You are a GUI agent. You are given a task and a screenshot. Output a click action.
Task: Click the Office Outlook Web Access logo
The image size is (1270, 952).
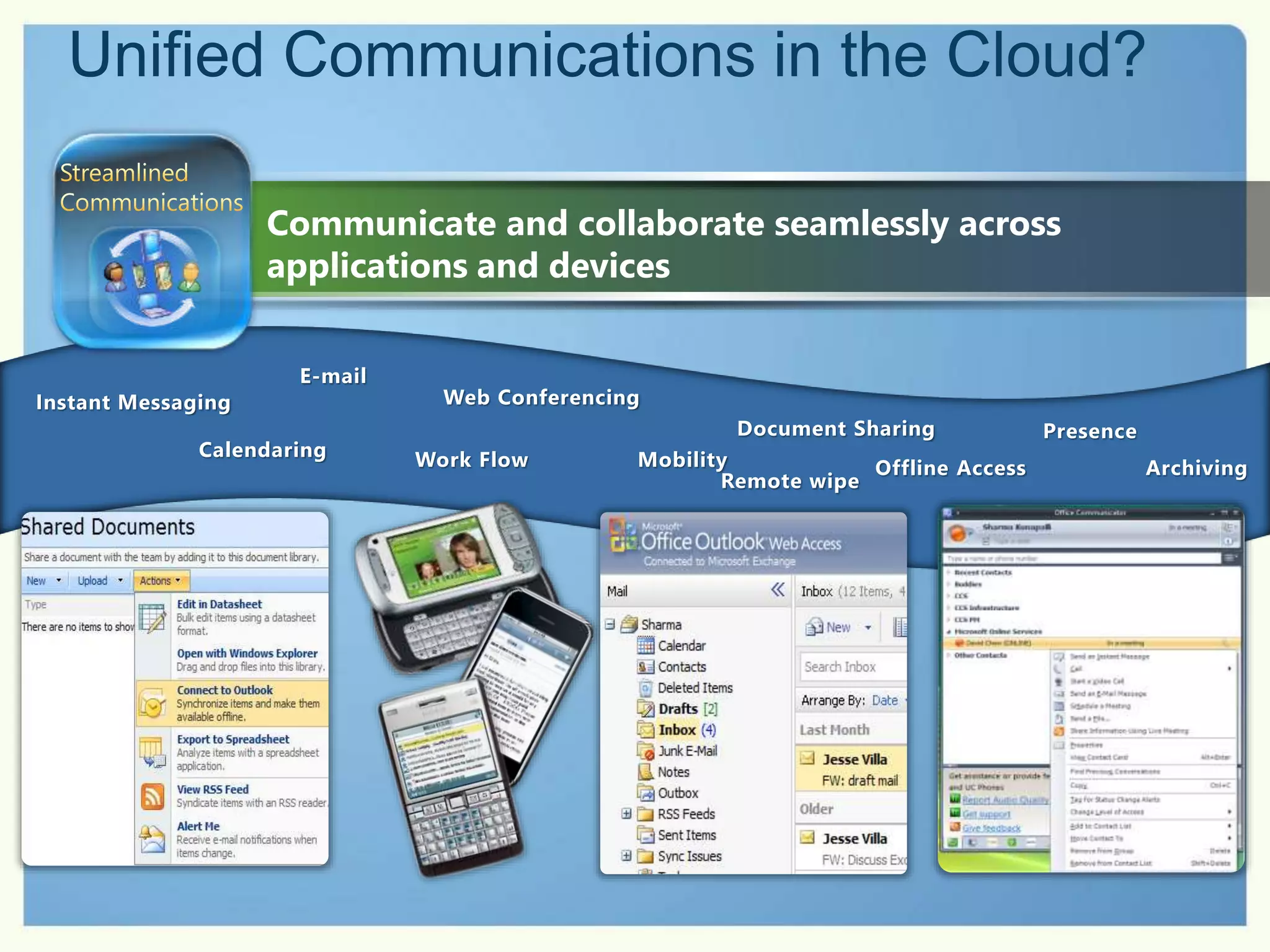(726, 541)
